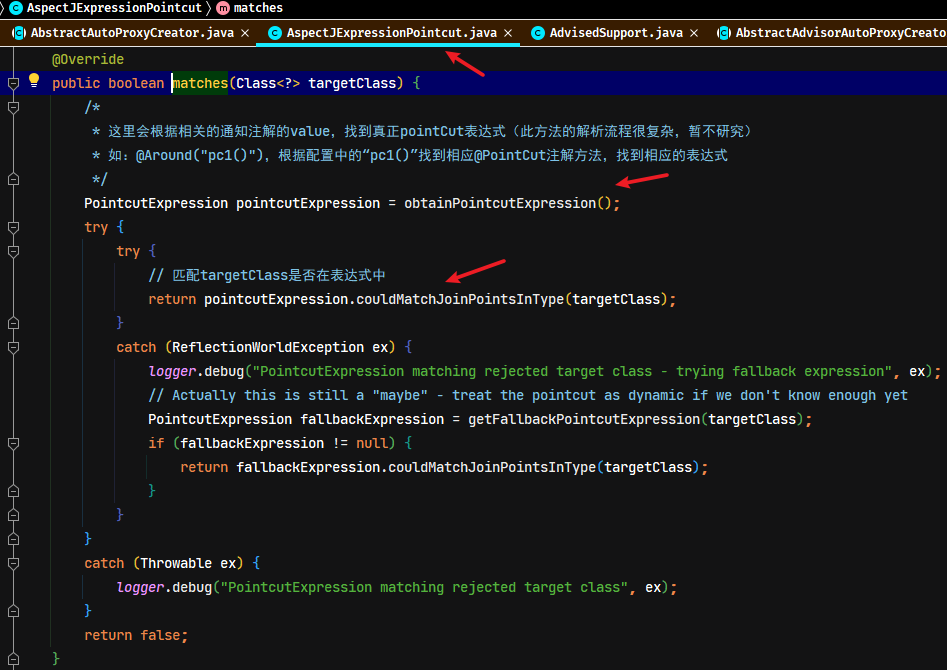Collapse the block comment fold marker
This screenshot has height=670, width=947.
13,108
